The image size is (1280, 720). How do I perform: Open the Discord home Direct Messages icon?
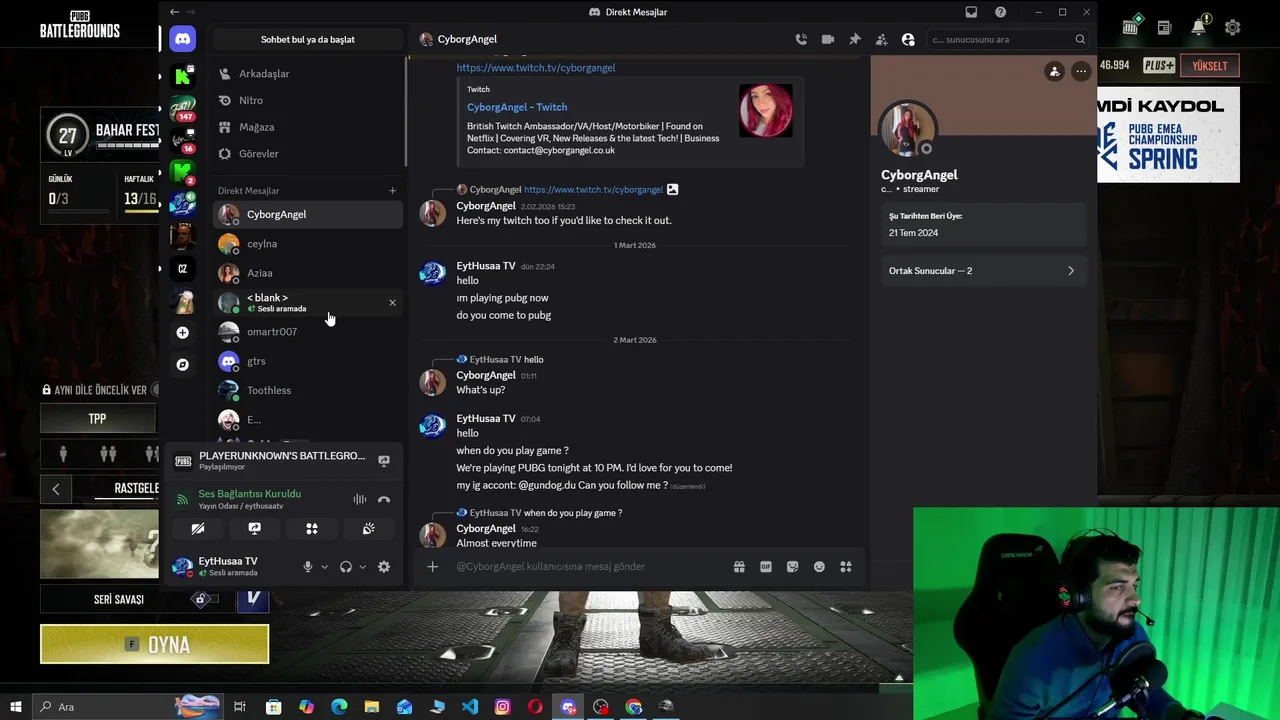182,39
